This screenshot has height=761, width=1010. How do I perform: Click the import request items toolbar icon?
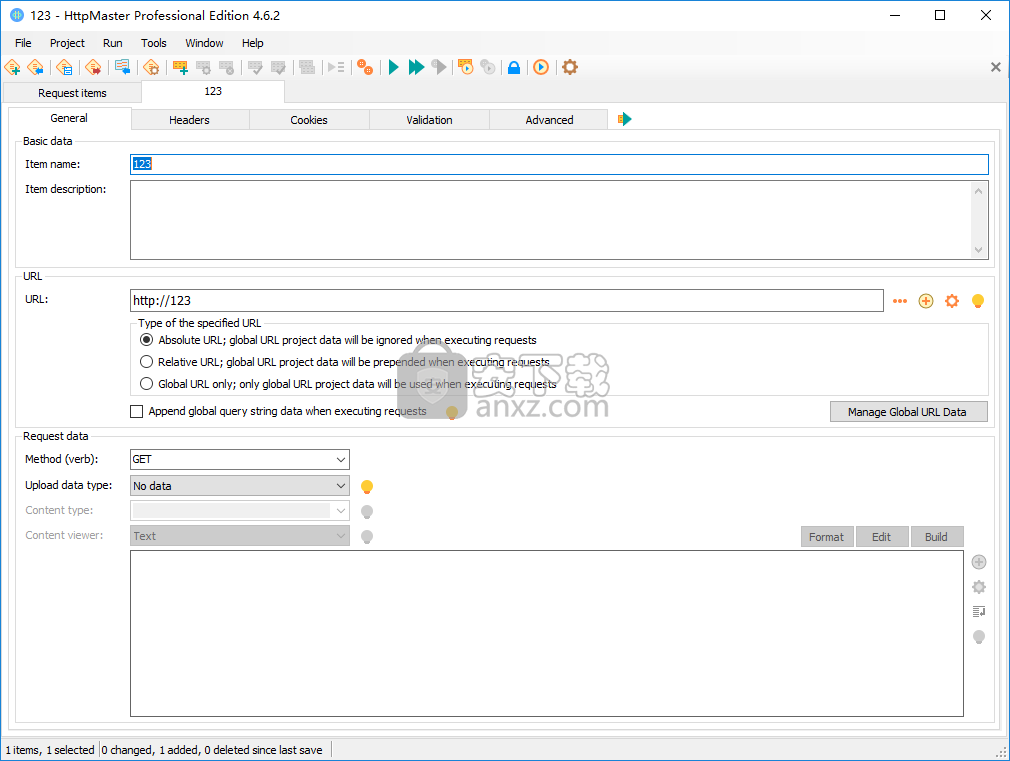pos(122,67)
